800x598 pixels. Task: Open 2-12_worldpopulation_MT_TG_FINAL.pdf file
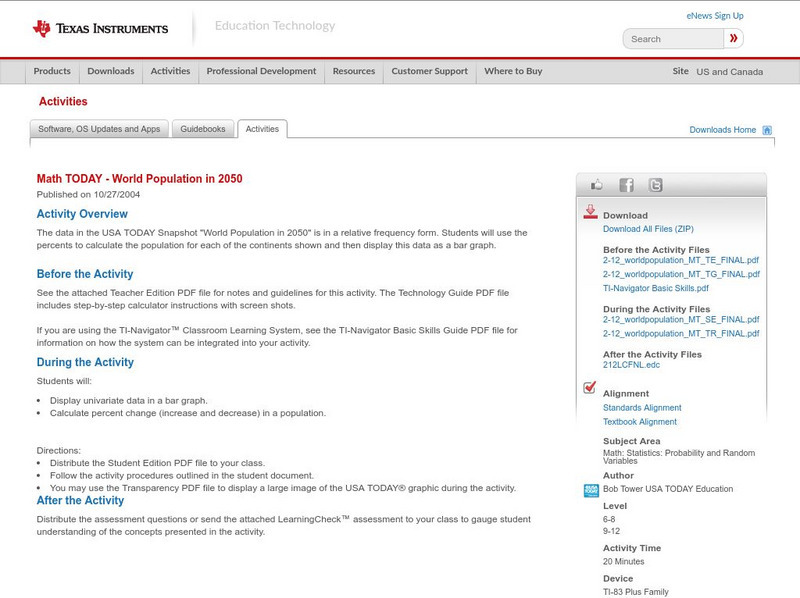click(681, 274)
